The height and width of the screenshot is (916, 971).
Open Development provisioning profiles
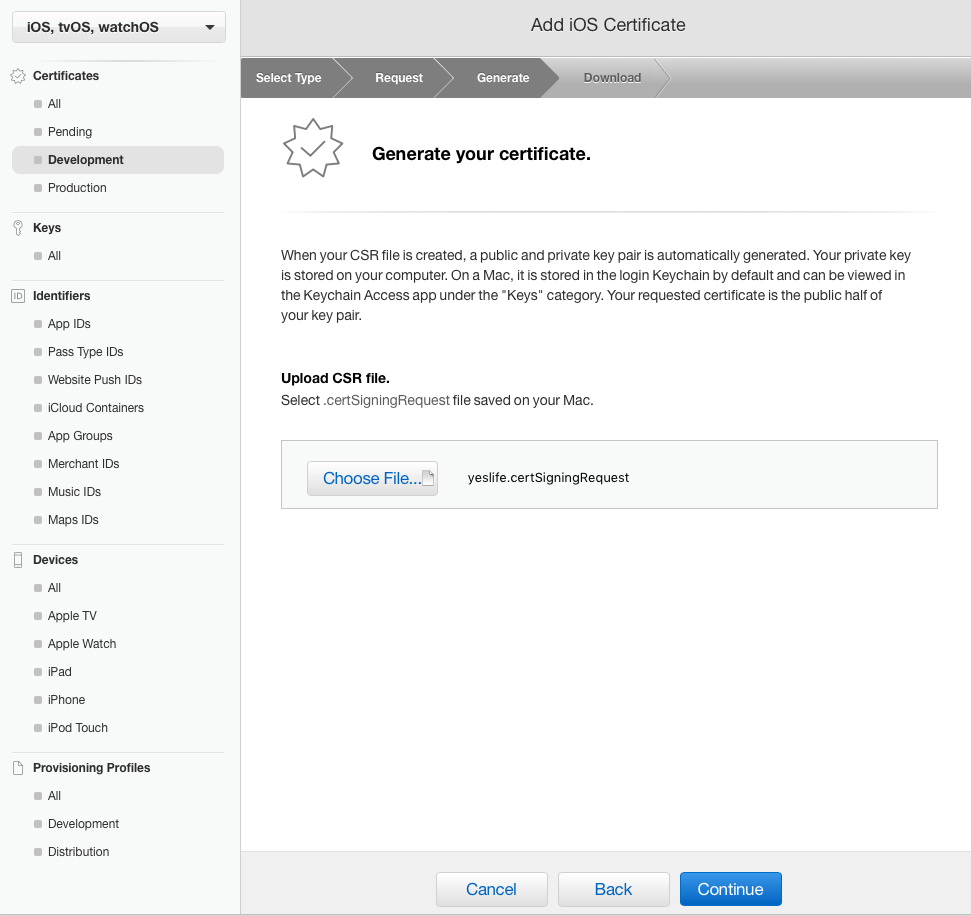pyautogui.click(x=83, y=824)
